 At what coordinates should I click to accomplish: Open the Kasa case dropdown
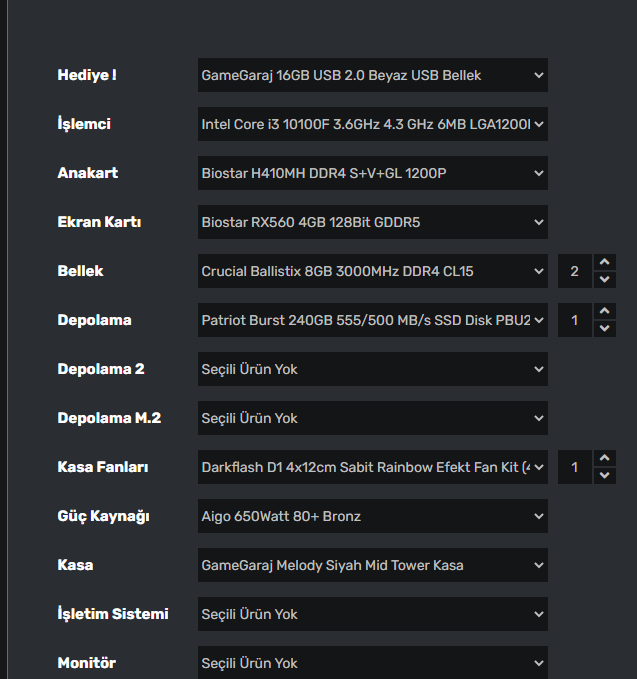[x=372, y=565]
